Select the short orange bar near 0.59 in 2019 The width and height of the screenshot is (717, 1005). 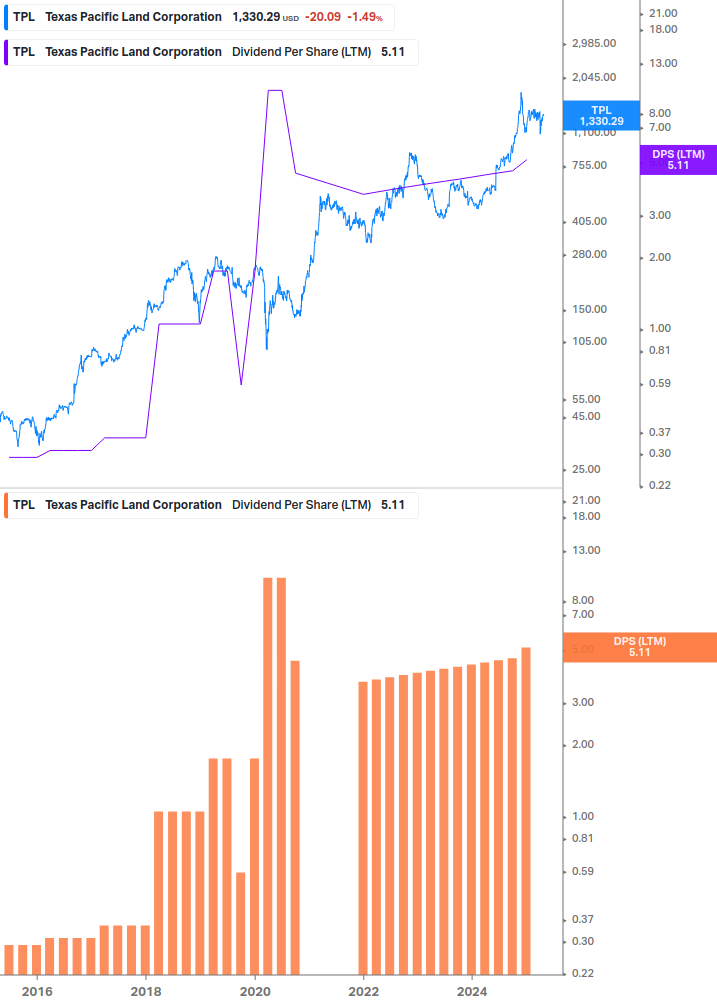(x=241, y=923)
